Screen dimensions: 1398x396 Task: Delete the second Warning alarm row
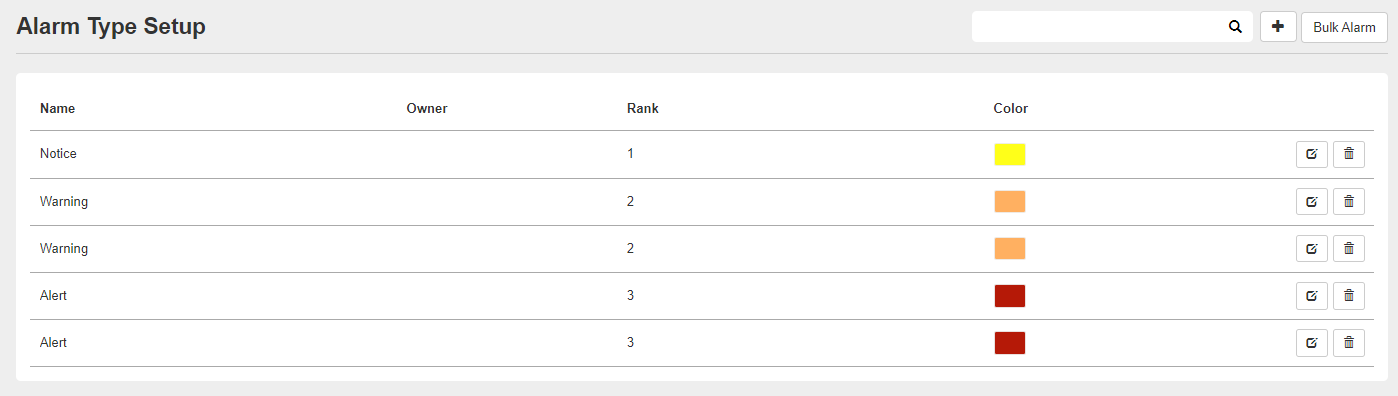click(1348, 248)
